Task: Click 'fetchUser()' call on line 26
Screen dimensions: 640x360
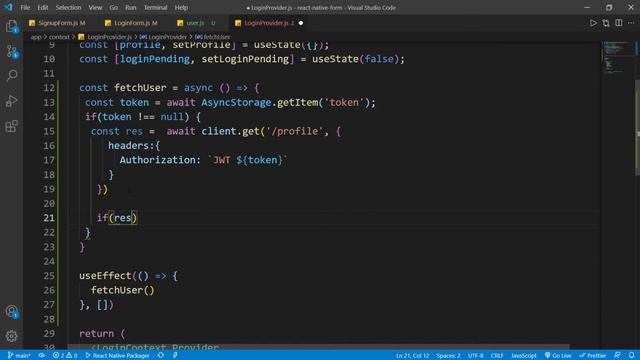Action: coord(122,290)
